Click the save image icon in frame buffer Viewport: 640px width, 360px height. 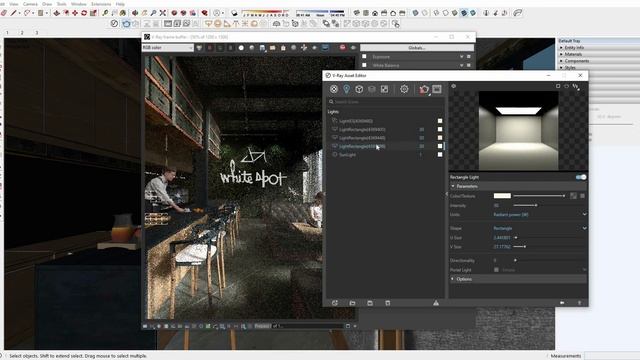click(262, 48)
